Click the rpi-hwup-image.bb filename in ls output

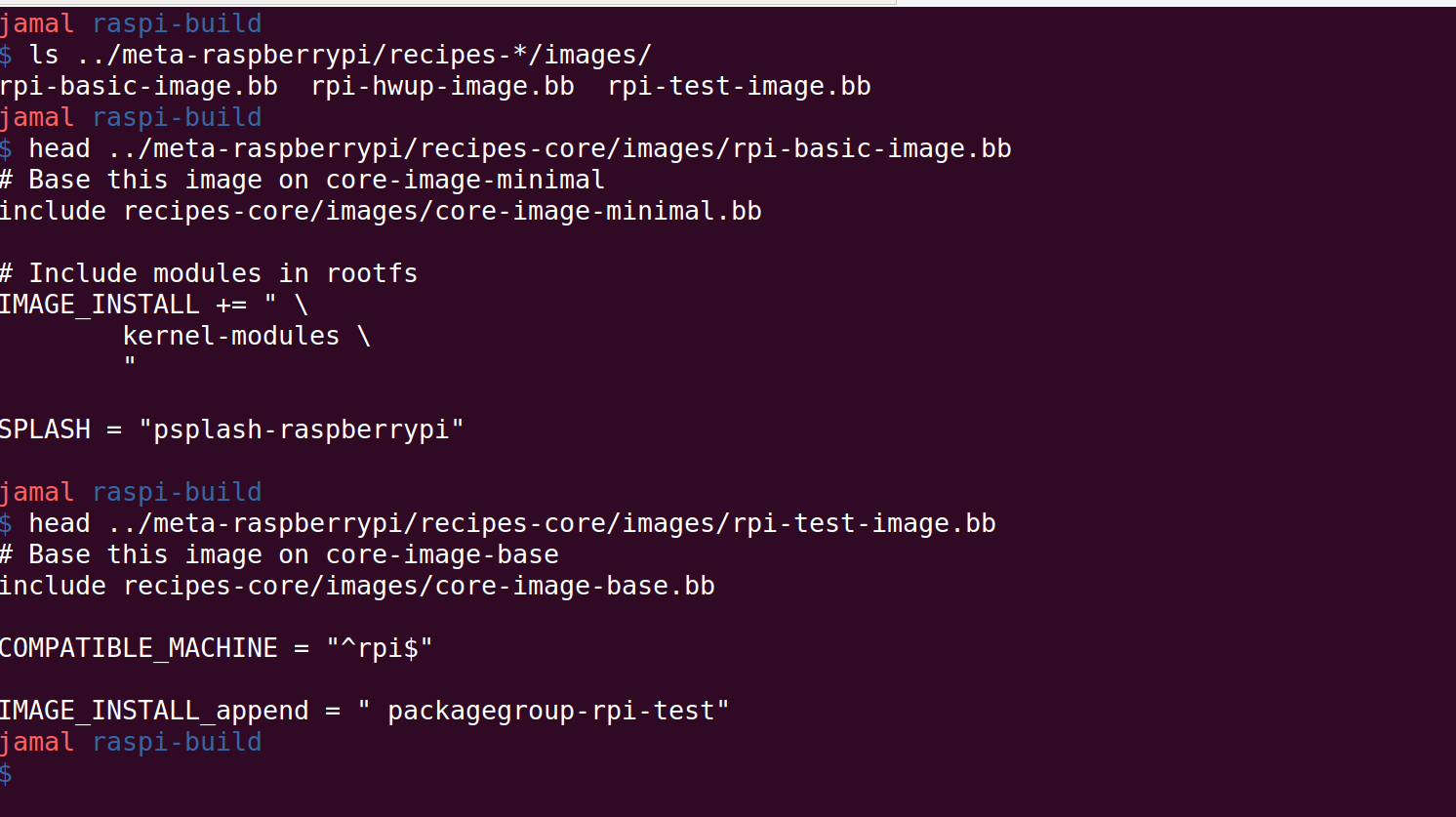(443, 86)
